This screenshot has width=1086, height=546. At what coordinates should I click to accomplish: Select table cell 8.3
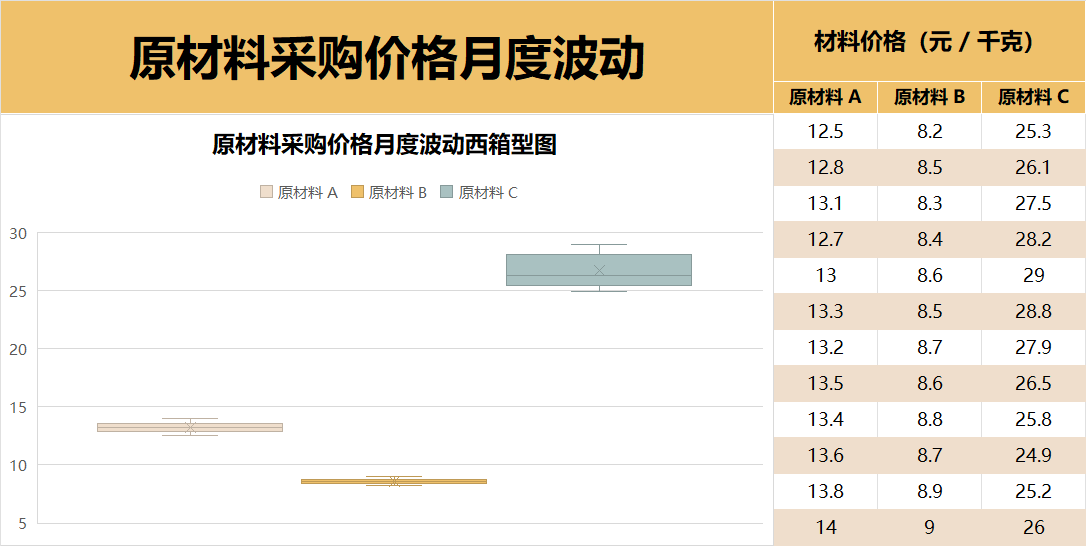click(929, 204)
